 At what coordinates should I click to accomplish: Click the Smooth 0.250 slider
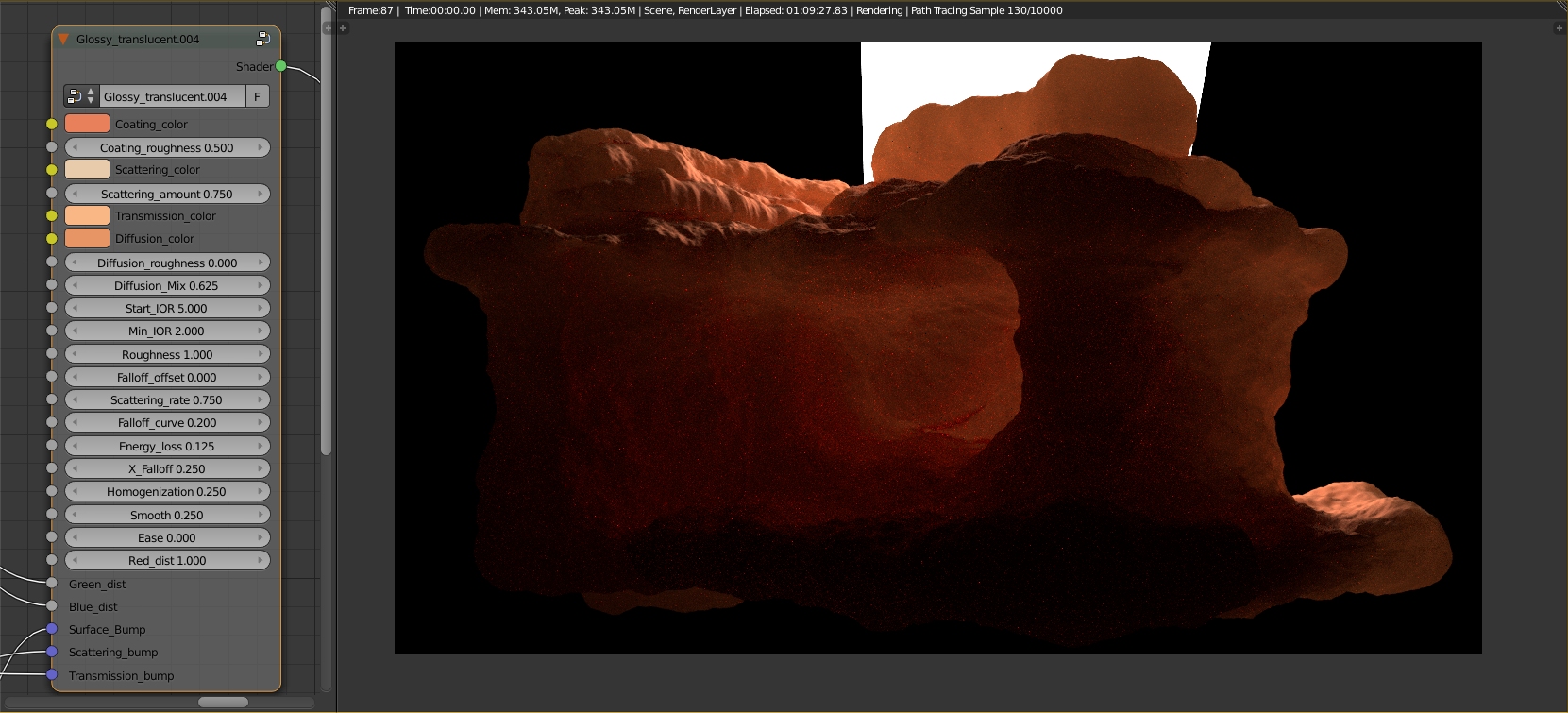coord(167,515)
